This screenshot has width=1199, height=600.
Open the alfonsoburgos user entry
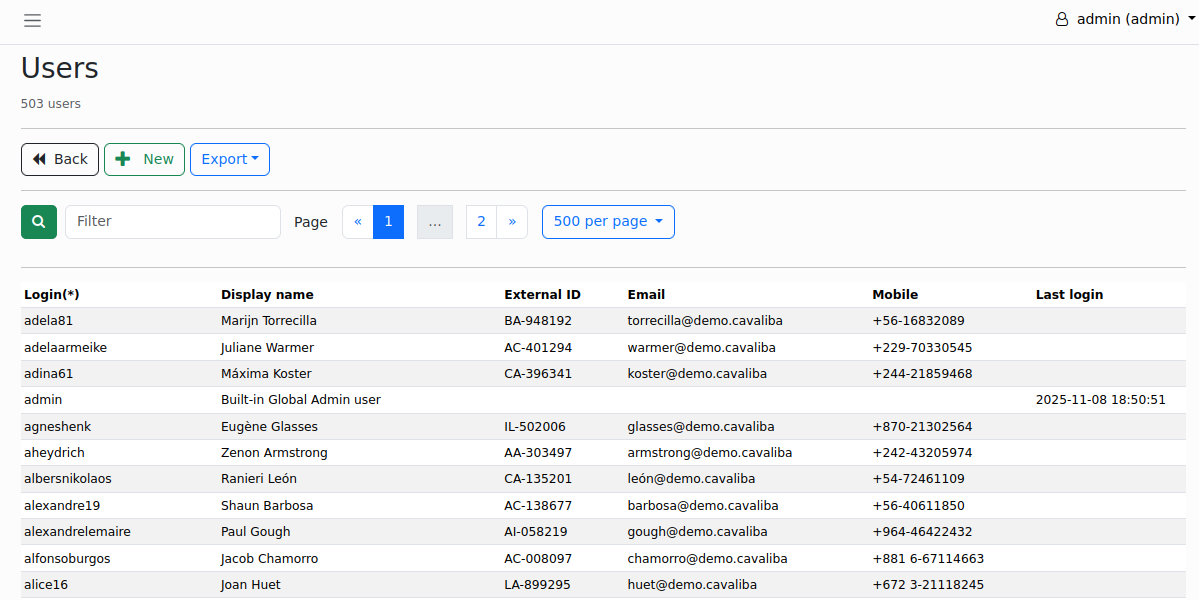tap(67, 558)
